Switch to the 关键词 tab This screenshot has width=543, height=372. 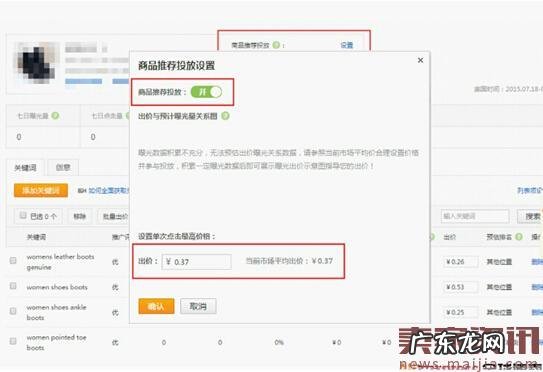point(25,168)
